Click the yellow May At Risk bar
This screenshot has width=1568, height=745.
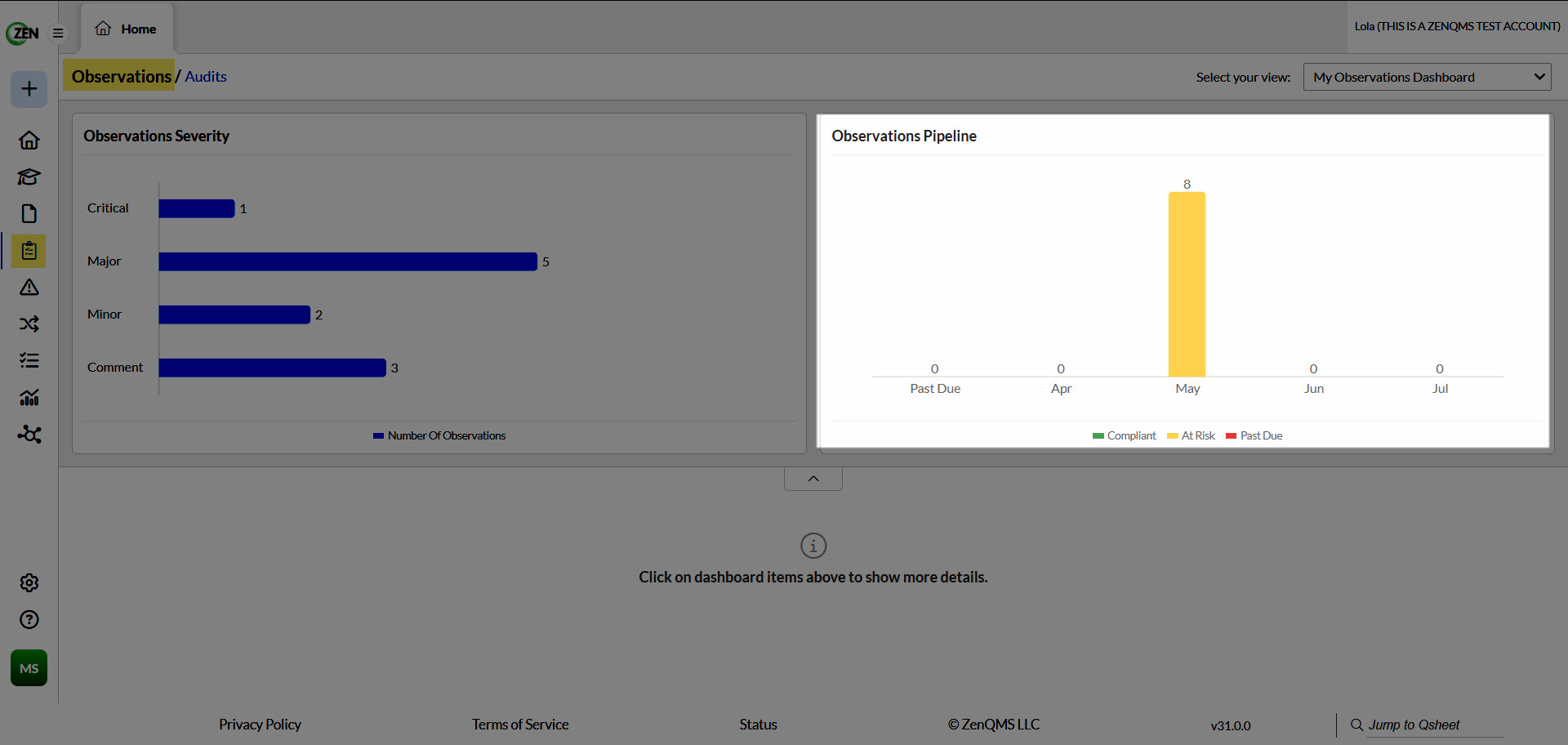pyautogui.click(x=1187, y=284)
